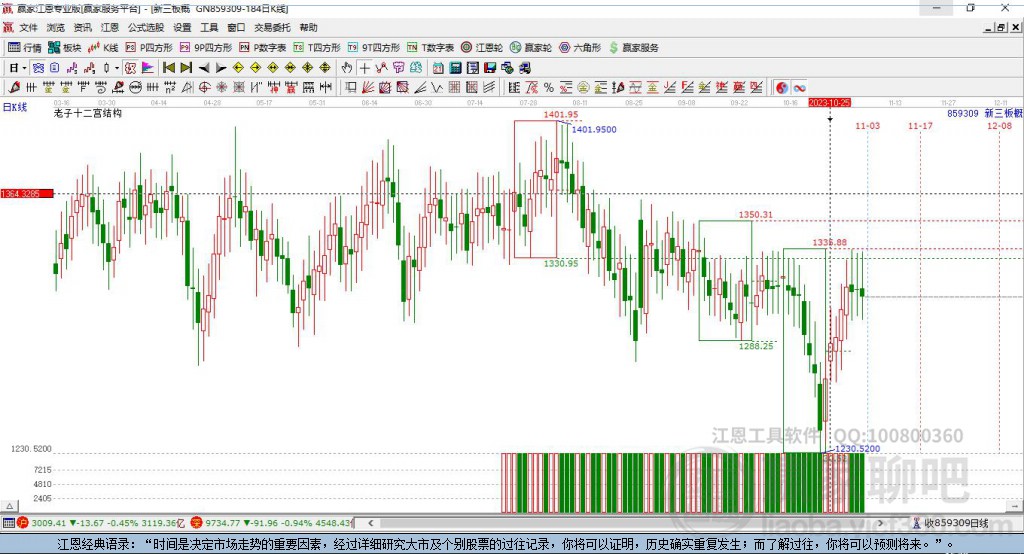The image size is (1024, 554).
Task: Select the zigzag wave line tool
Action: click(436, 88)
